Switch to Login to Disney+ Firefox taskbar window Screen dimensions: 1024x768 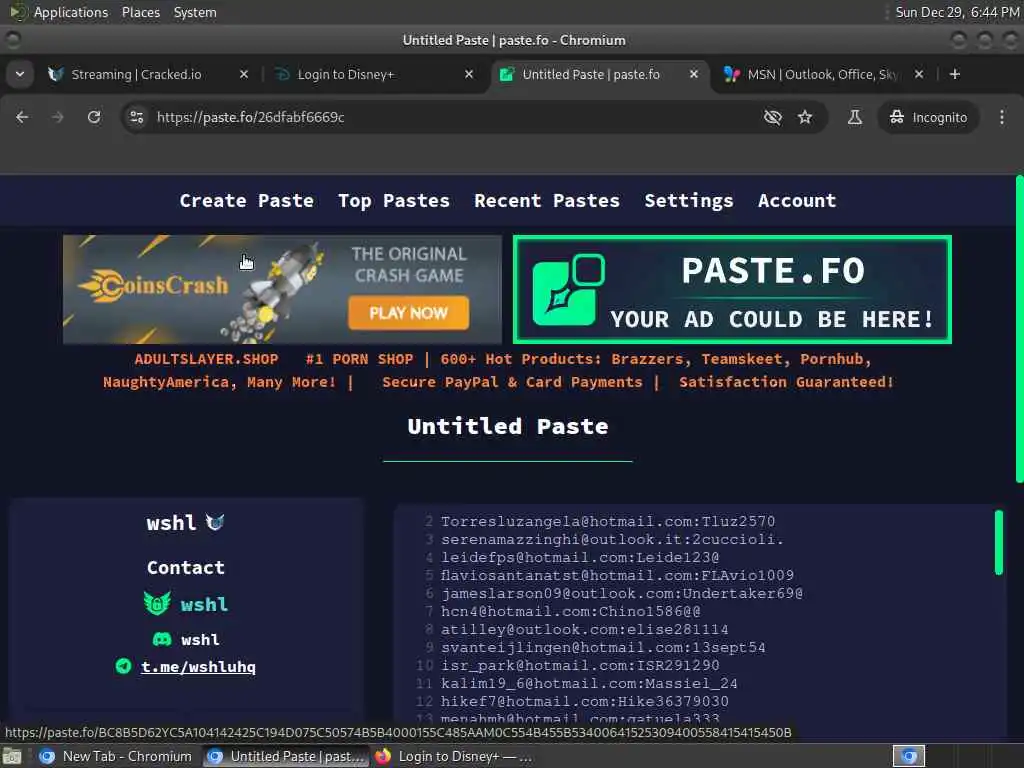pyautogui.click(x=454, y=756)
